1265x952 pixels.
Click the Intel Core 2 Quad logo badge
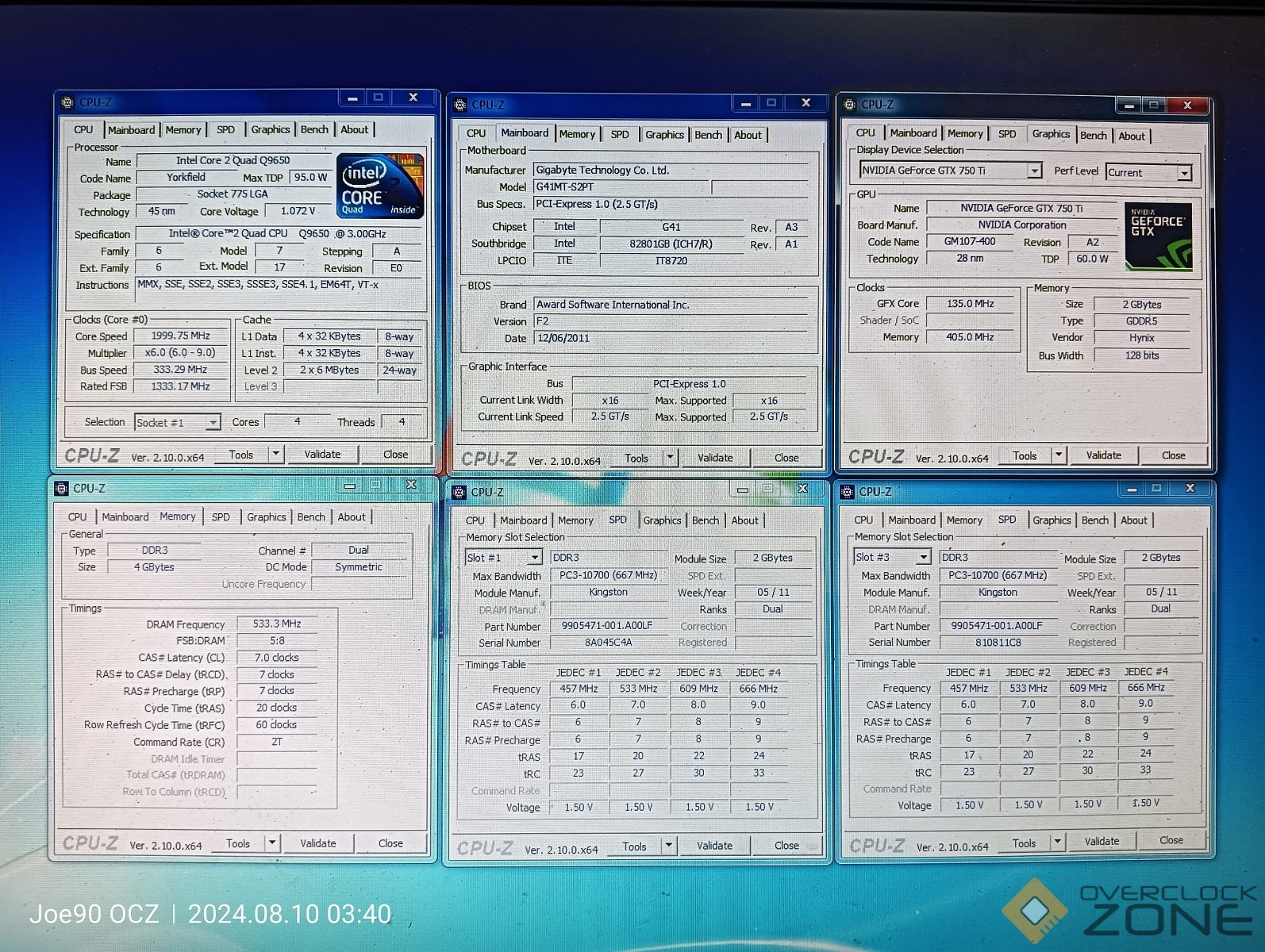click(x=380, y=186)
